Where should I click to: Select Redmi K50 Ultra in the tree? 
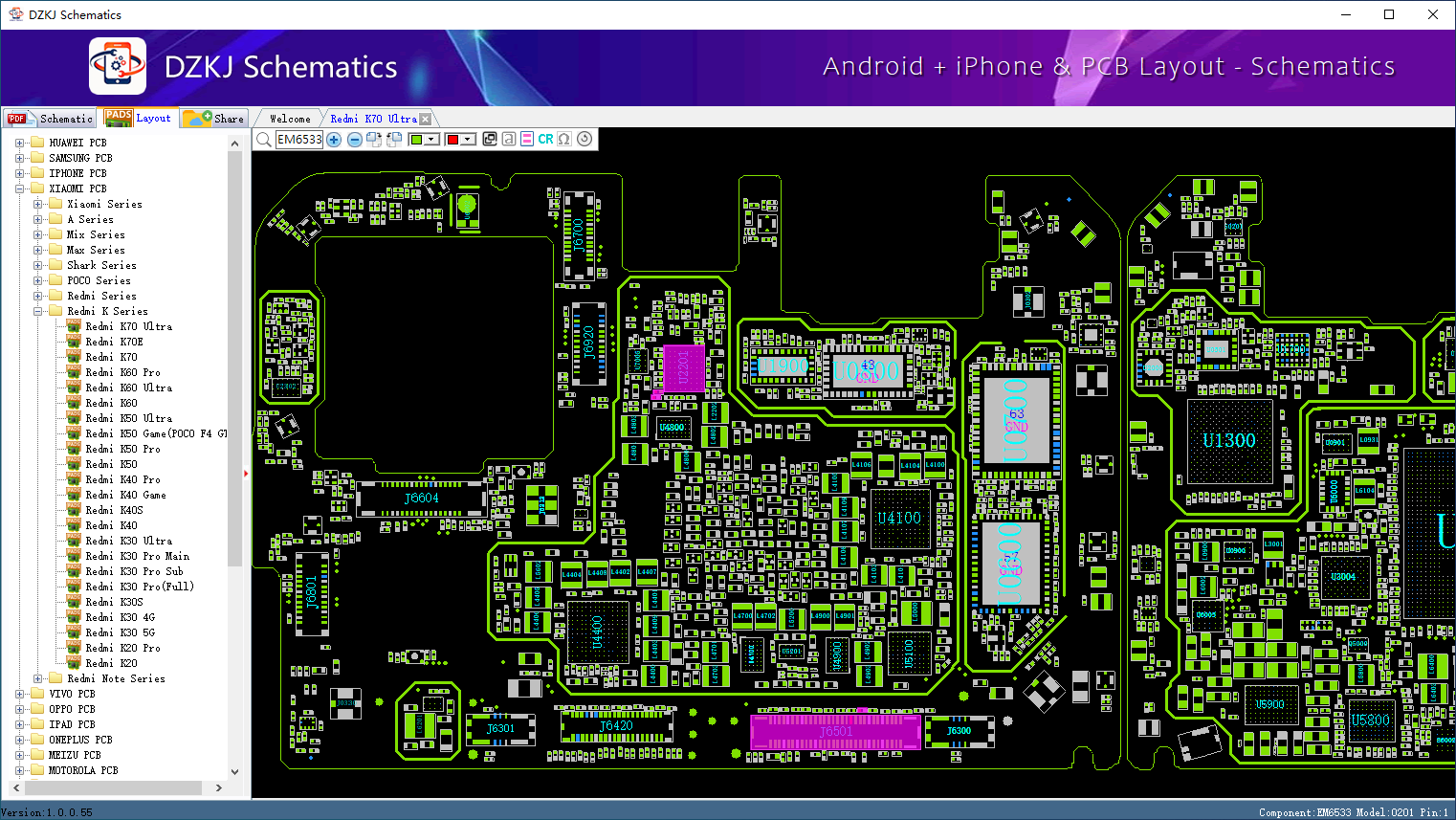pos(129,418)
